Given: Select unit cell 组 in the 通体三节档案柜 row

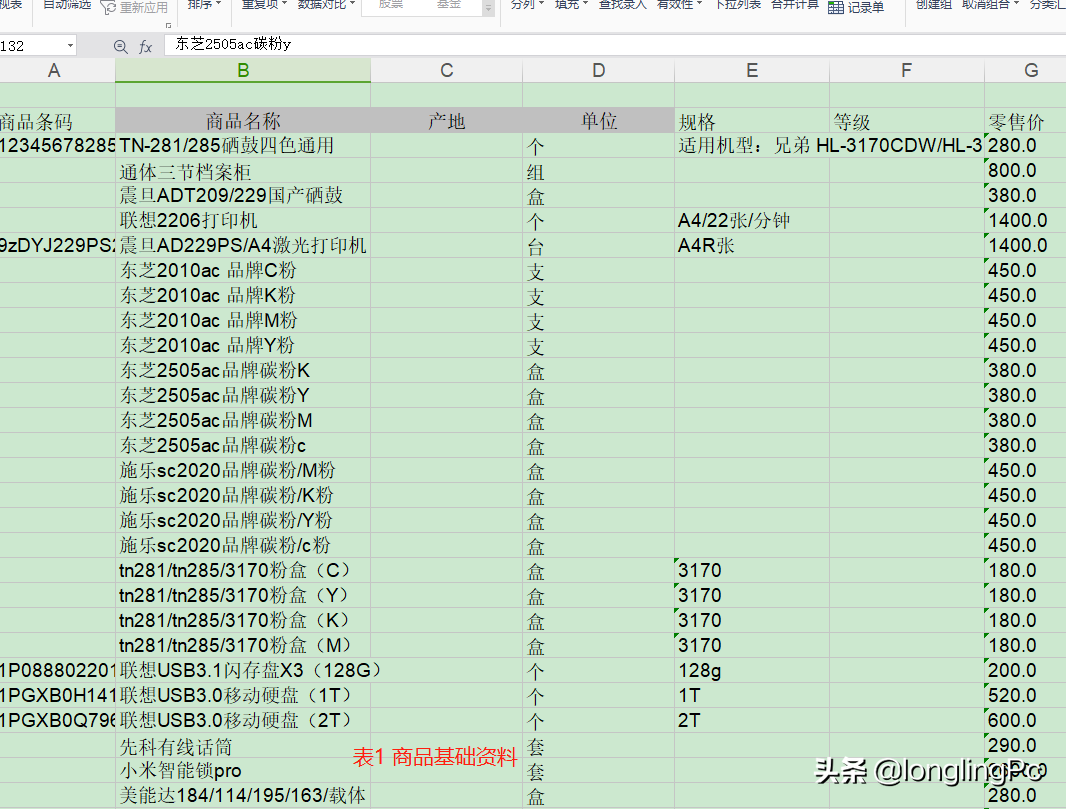Looking at the screenshot, I should pos(598,171).
